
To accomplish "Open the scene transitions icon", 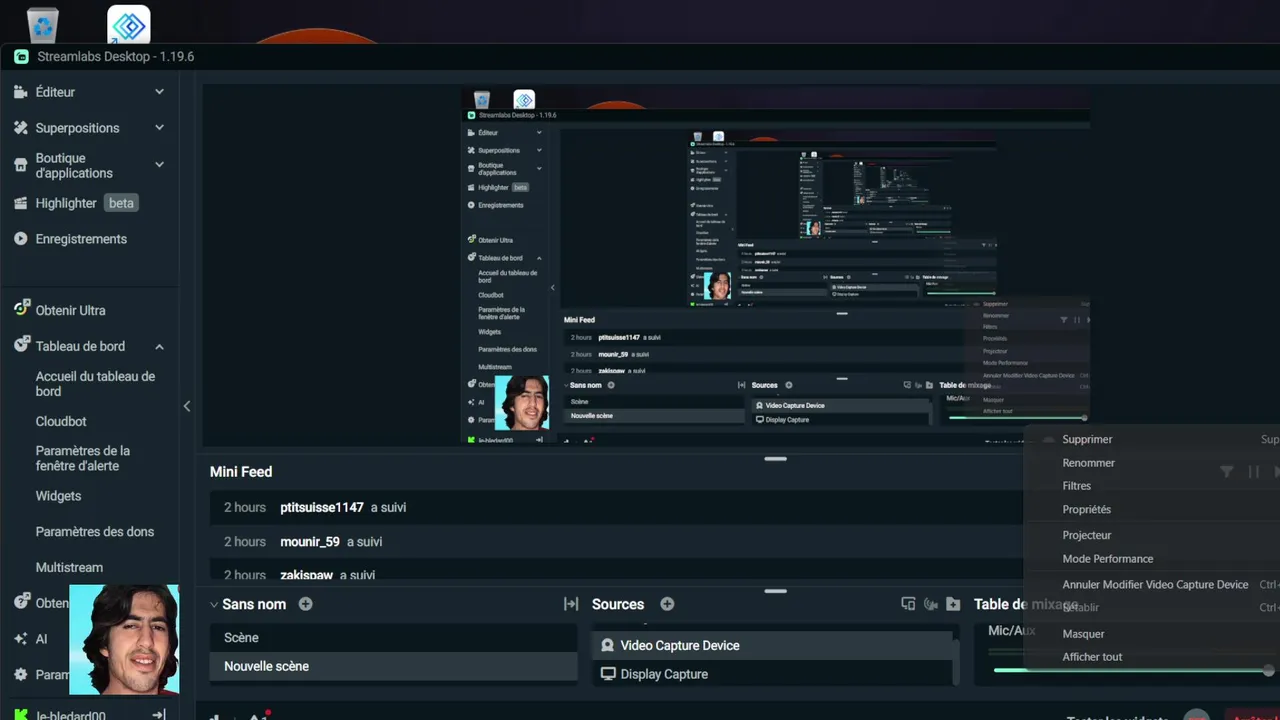I will pos(571,604).
